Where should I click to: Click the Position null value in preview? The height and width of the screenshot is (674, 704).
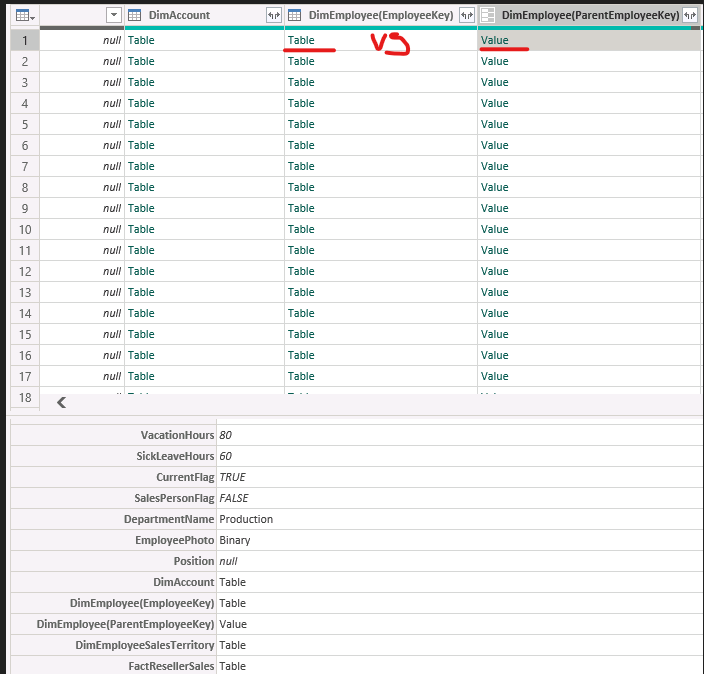point(228,561)
